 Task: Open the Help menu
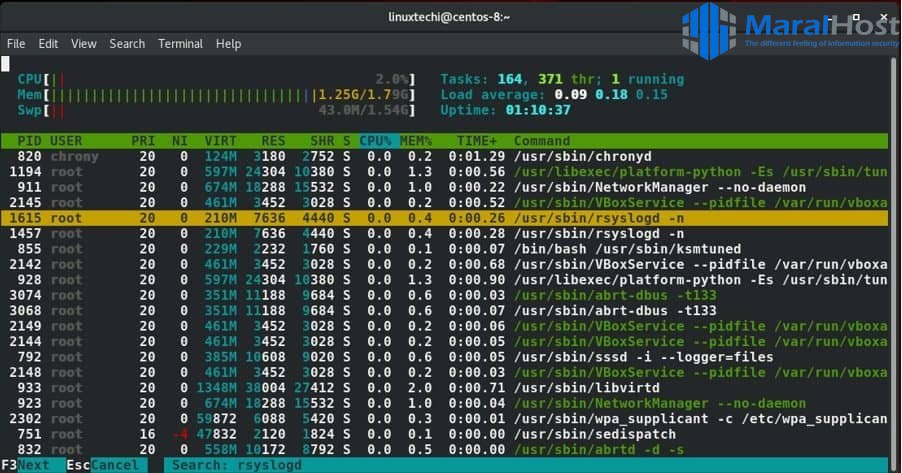(x=228, y=44)
